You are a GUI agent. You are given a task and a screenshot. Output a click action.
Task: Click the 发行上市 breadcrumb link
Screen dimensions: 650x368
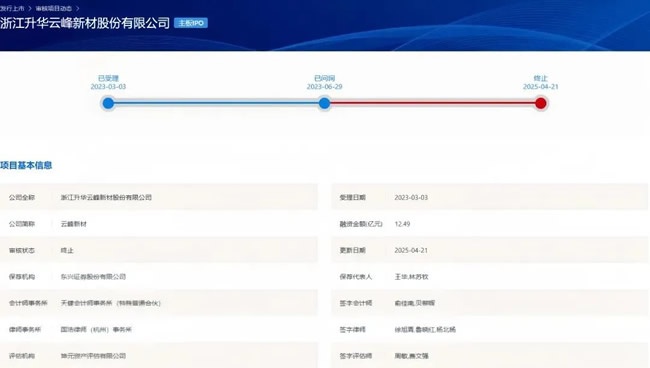coord(12,8)
